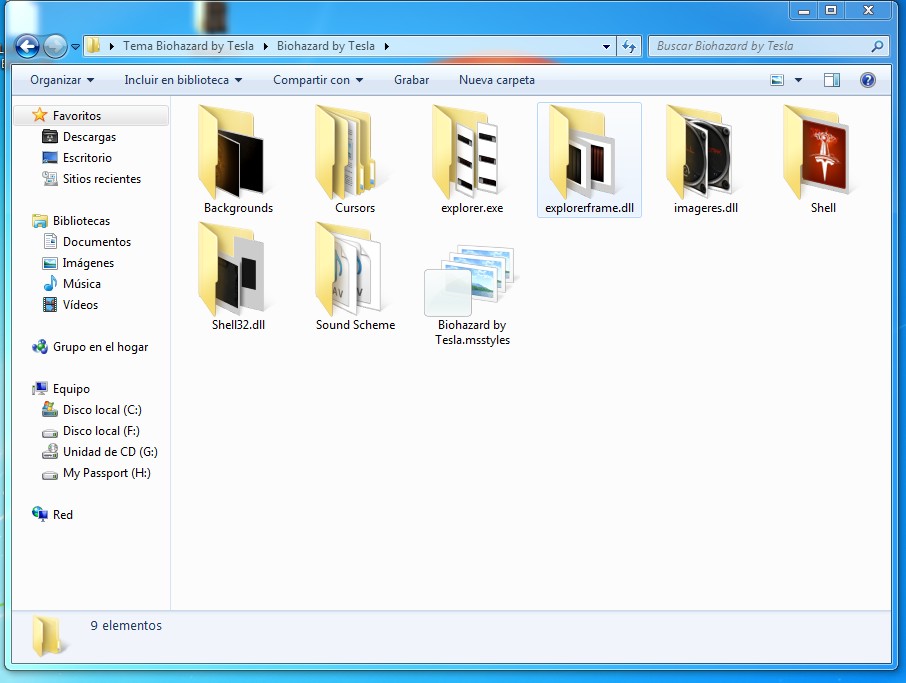Select the Shell32.dll folder
The height and width of the screenshot is (683, 906).
coord(237,270)
